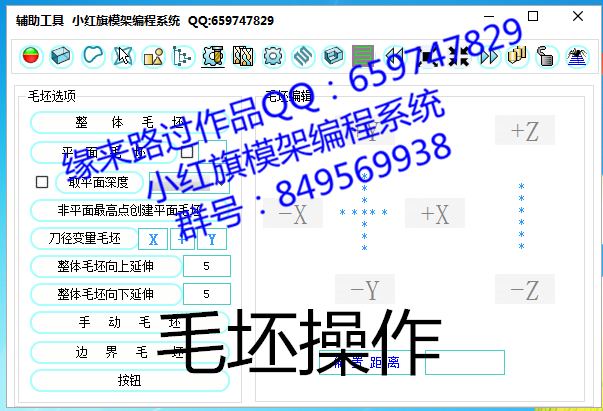The image size is (603, 411).
Task: Click the fast-forward double-arrow right icon
Action: pyautogui.click(x=489, y=56)
